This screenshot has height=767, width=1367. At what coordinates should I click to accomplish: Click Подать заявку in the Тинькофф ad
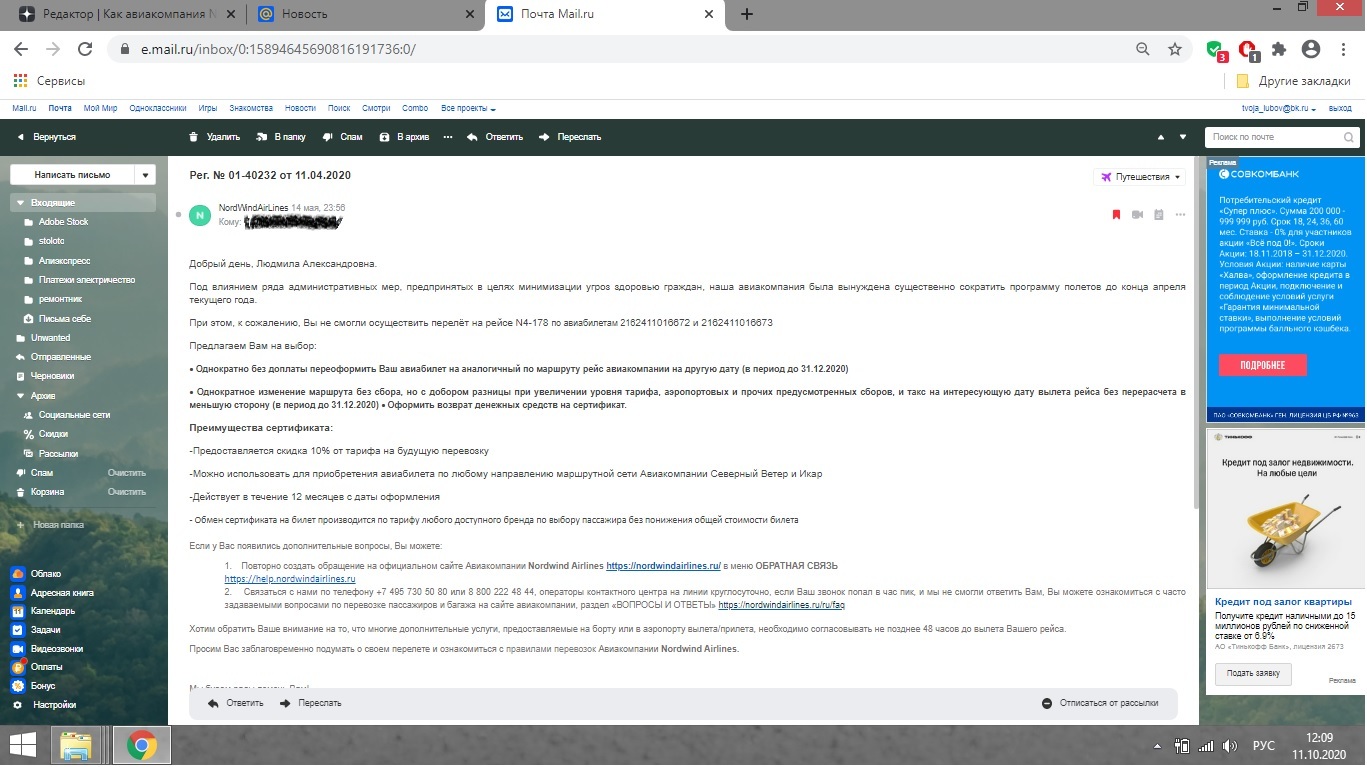pos(1253,673)
